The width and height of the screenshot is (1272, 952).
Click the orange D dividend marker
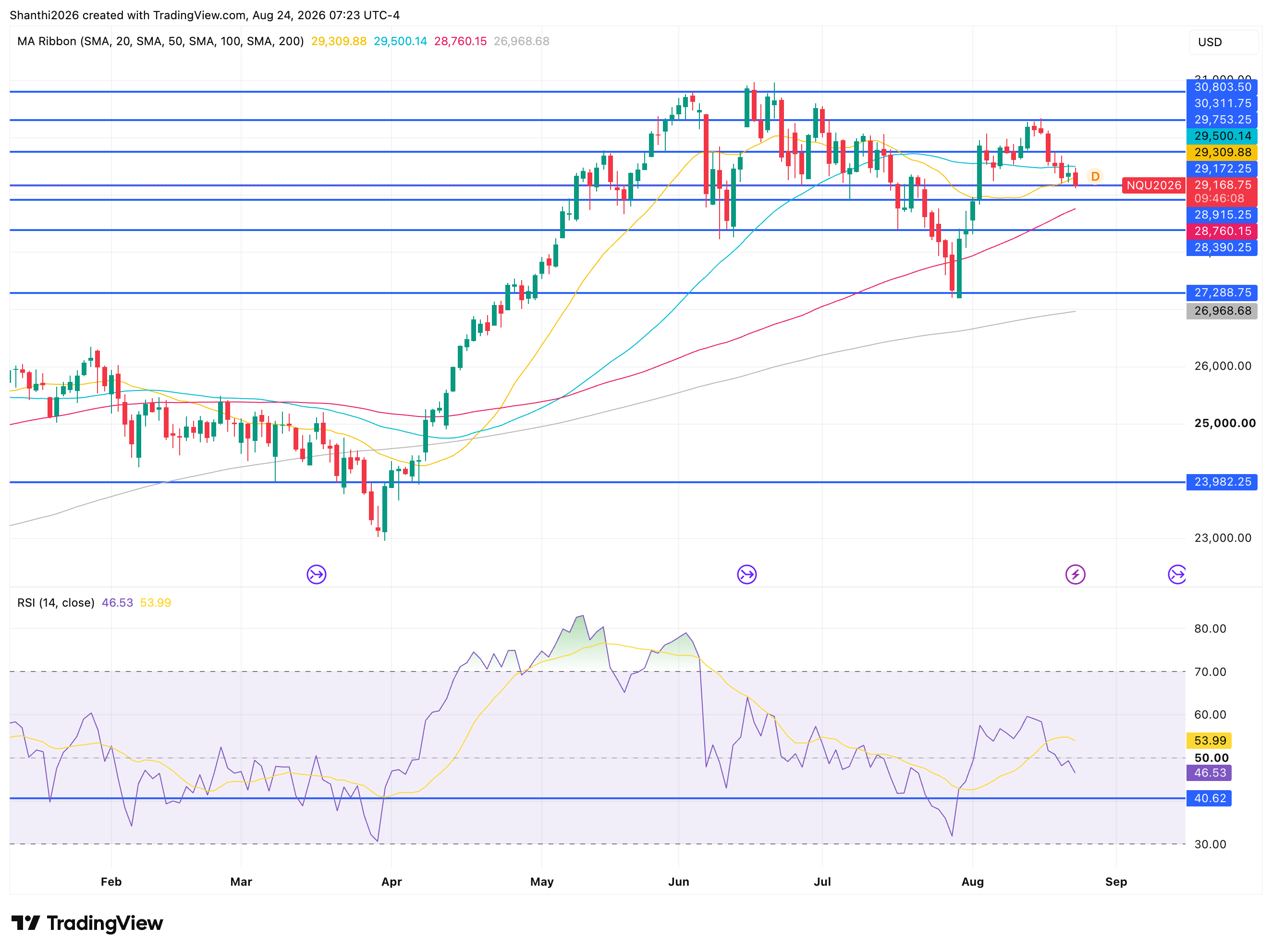pos(1095,176)
